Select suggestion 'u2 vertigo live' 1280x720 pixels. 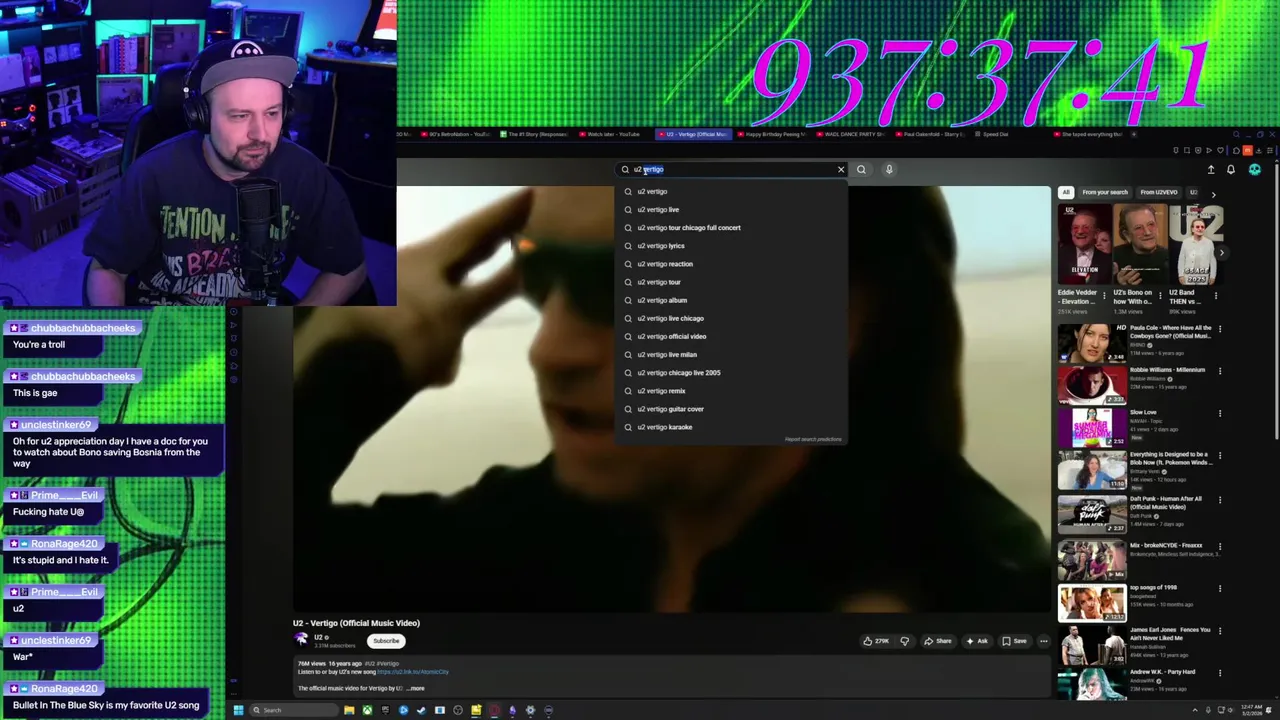[x=731, y=210]
